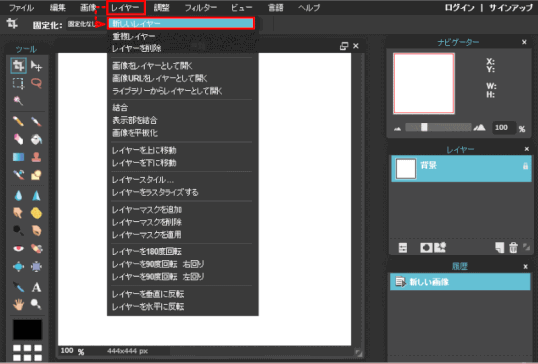Select the Burn hand tool

[36, 231]
